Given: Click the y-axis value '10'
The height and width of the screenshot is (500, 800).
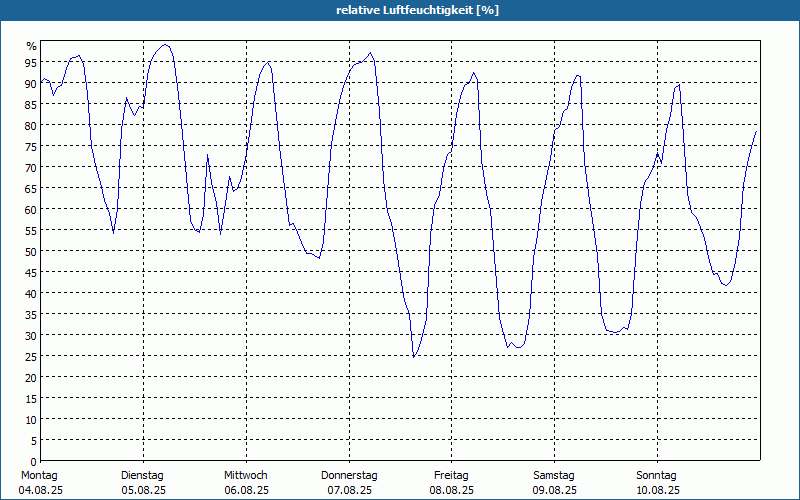Looking at the screenshot, I should (32, 419).
